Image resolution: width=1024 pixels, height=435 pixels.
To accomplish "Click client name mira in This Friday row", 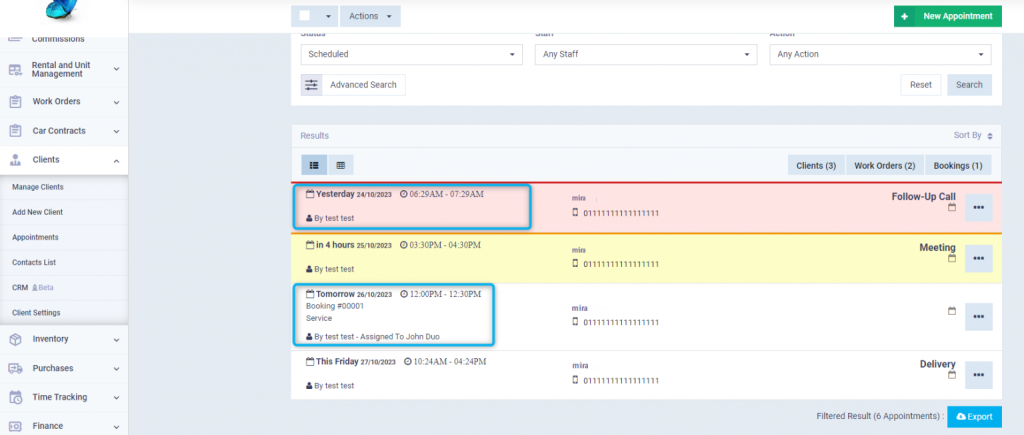I will [579, 366].
